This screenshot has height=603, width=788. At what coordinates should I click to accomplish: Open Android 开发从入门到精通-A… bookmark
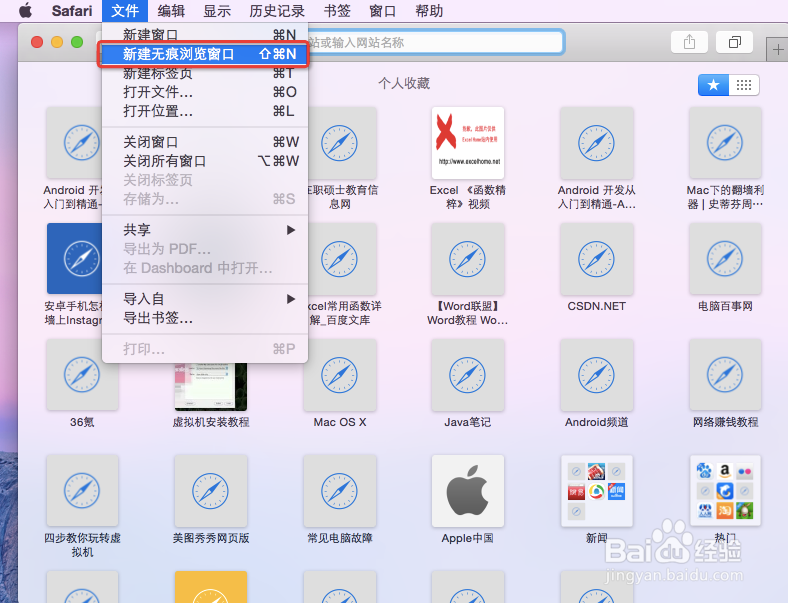pyautogui.click(x=597, y=143)
